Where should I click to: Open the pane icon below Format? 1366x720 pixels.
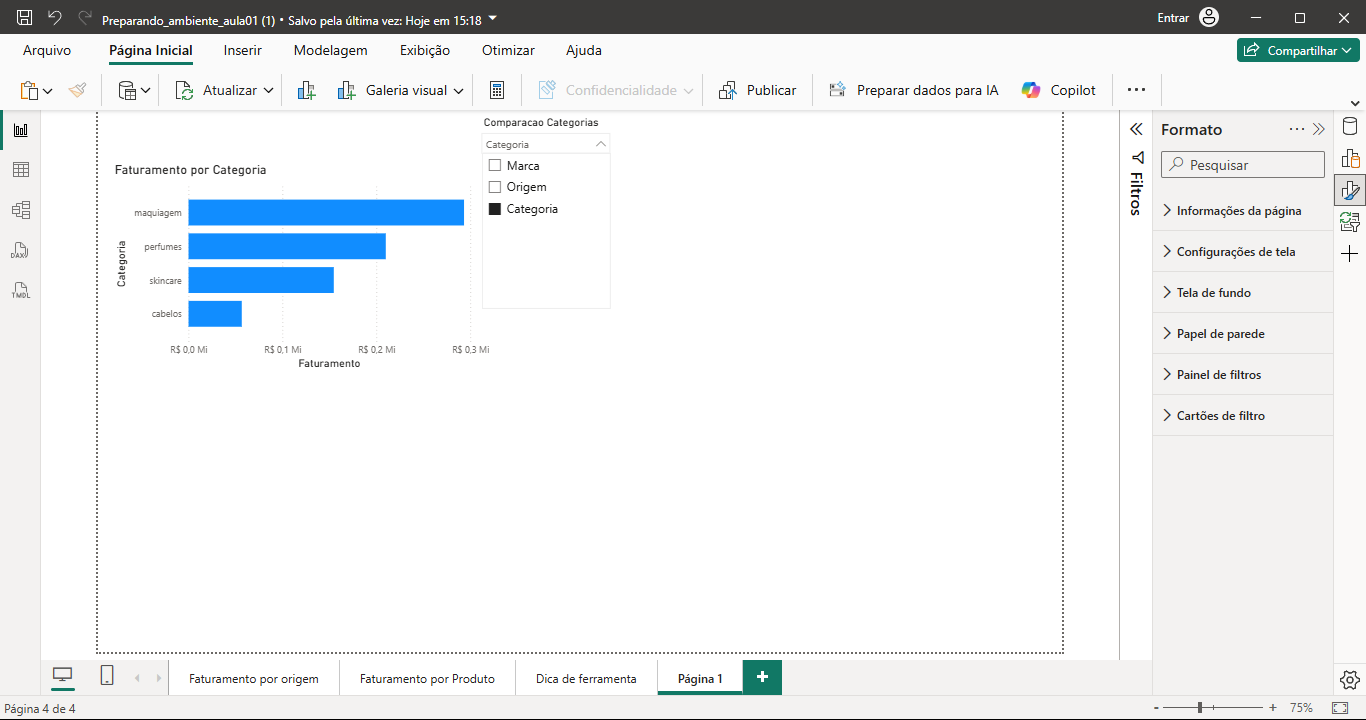[x=1350, y=222]
